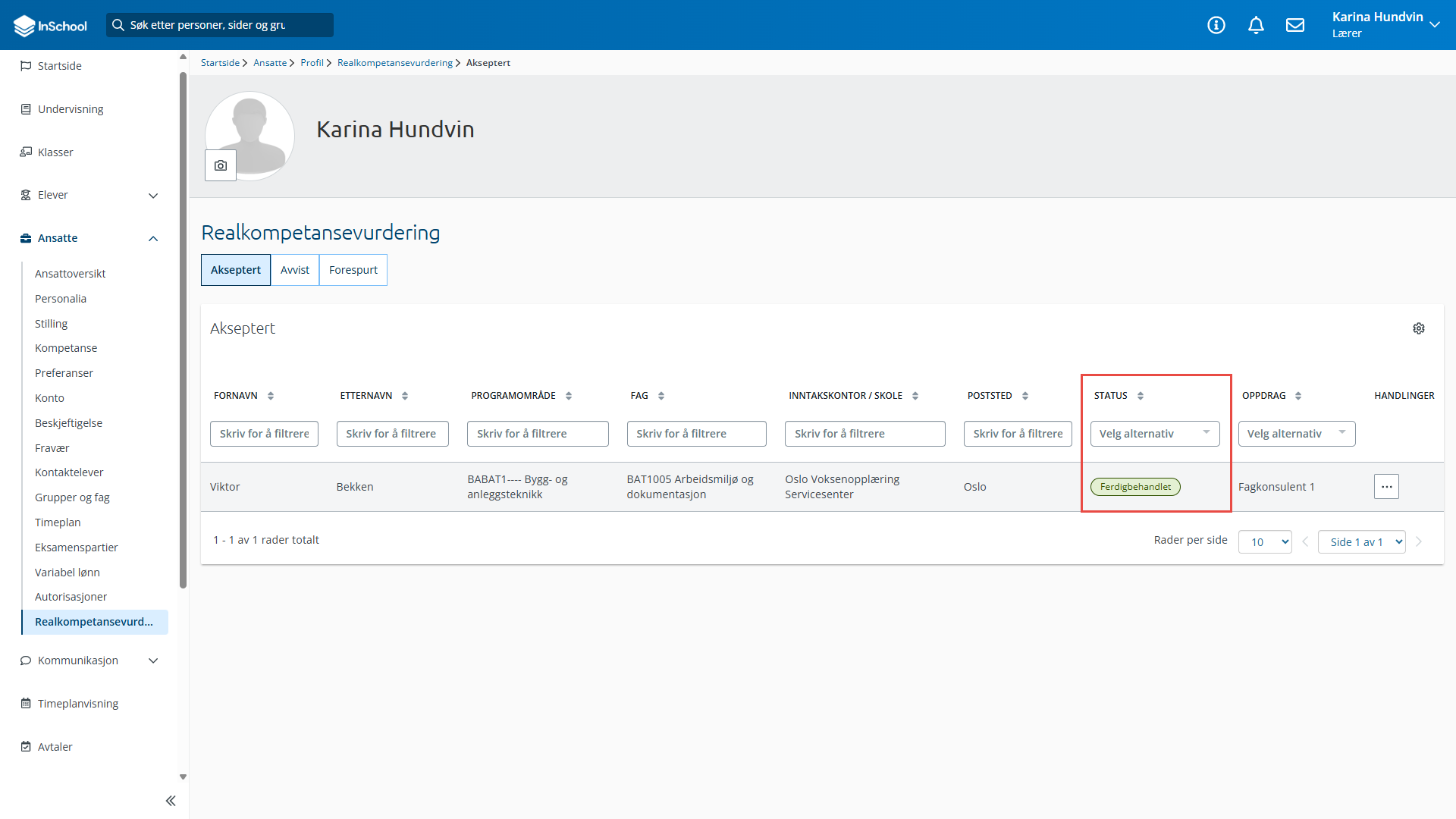The width and height of the screenshot is (1456, 819).
Task: Open Oppdrag filter dropdown
Action: (x=1297, y=434)
